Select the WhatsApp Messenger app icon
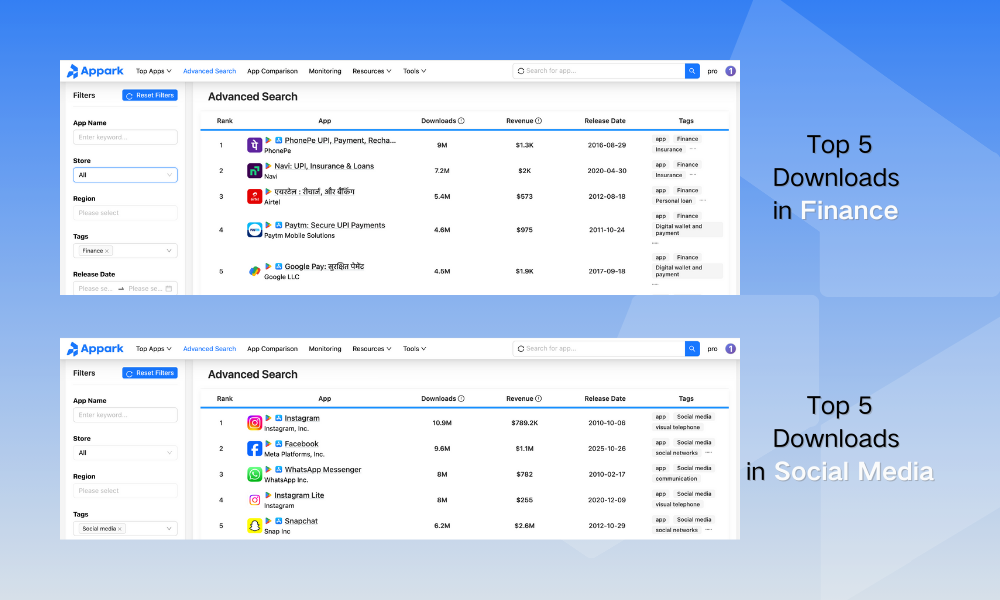The width and height of the screenshot is (1000, 600). [255, 474]
